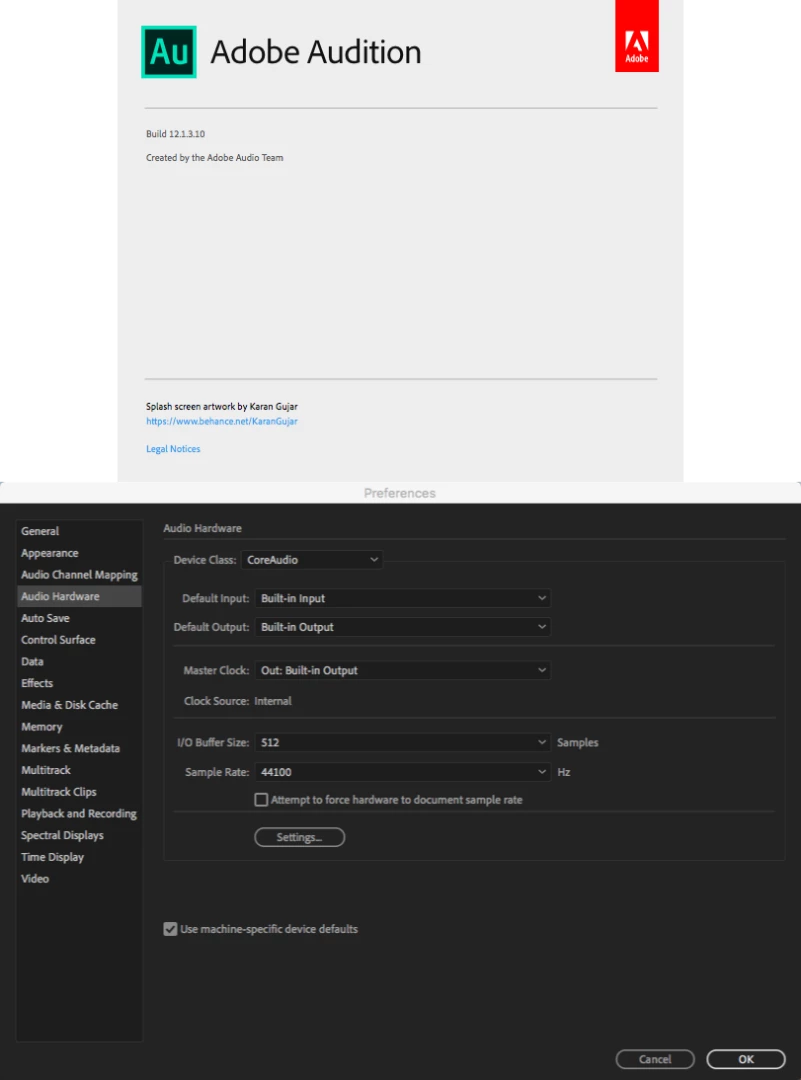Click 'Splash screen artwork by Karan Gujar' text
The width and height of the screenshot is (801, 1080).
tap(222, 406)
